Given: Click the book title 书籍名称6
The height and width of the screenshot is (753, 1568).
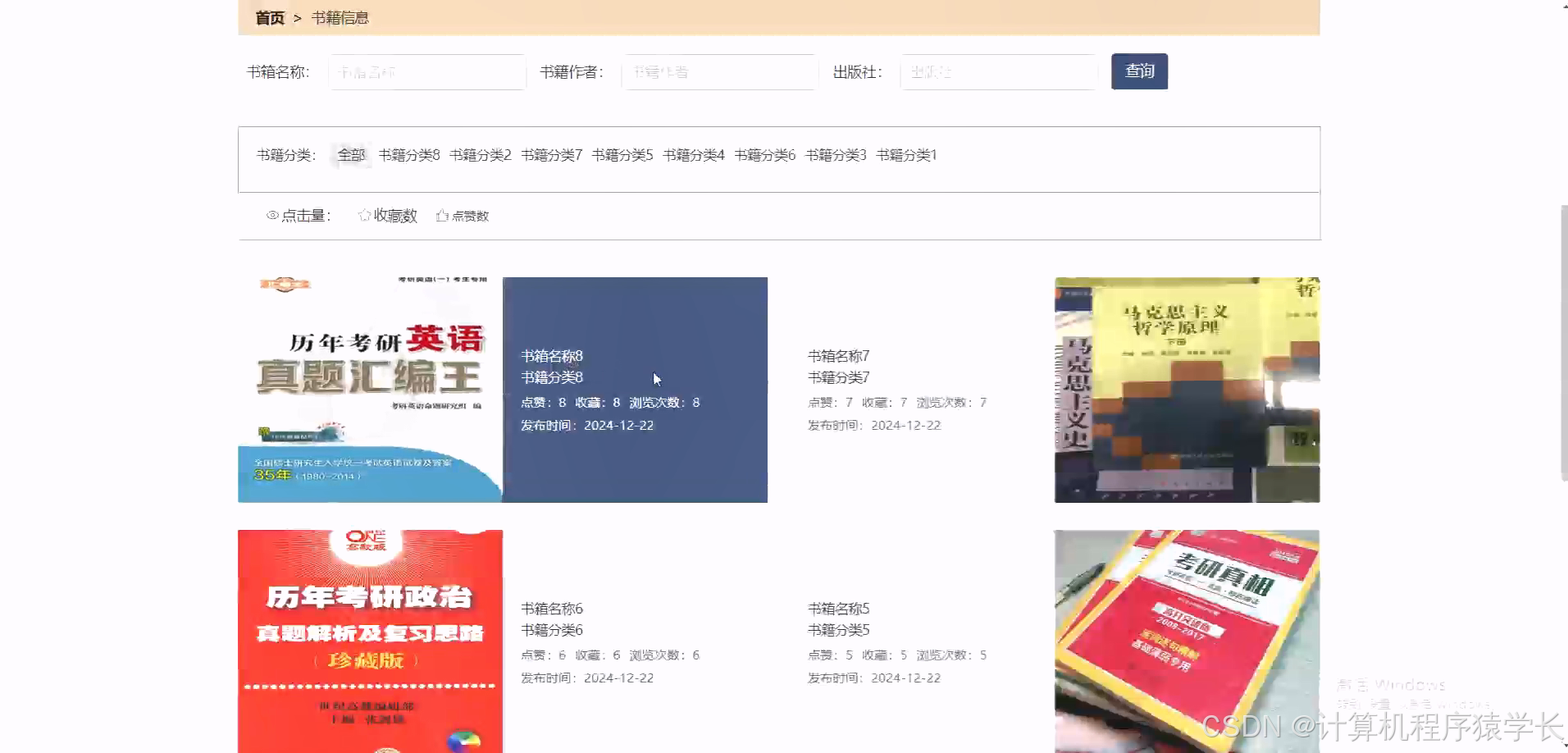Looking at the screenshot, I should tap(552, 609).
